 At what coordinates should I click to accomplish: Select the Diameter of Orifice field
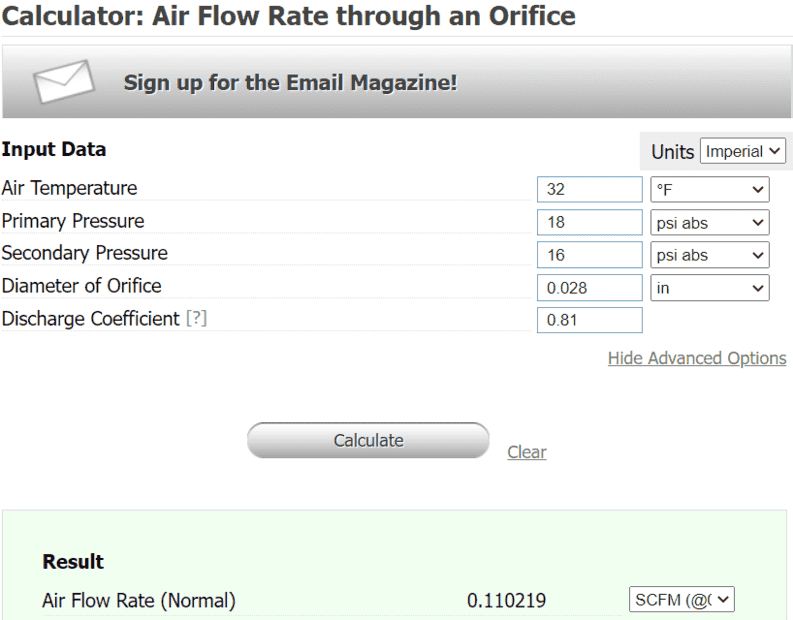point(589,288)
